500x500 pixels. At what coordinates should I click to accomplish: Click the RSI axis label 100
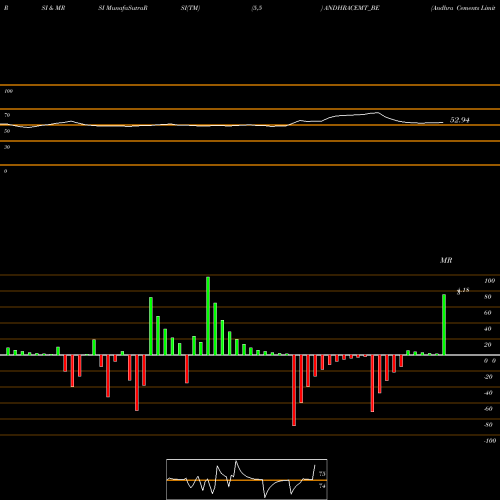[x=8, y=91]
